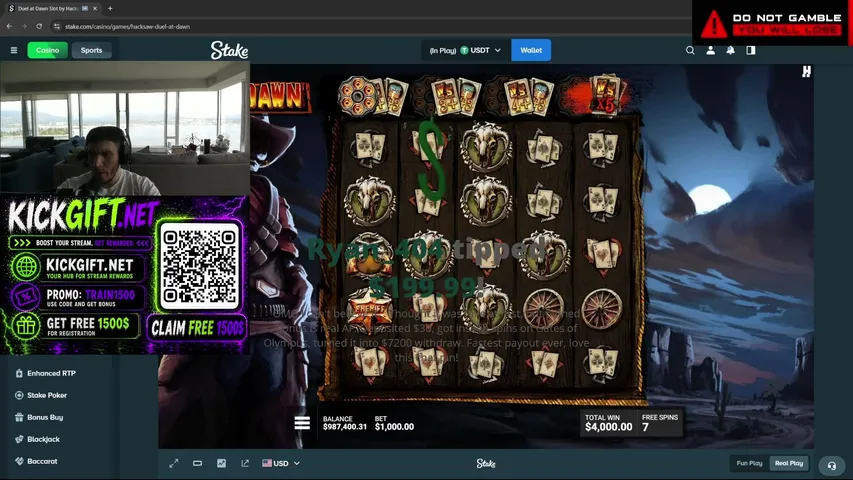853x480 pixels.
Task: Open live support headset icon
Action: pos(832,466)
